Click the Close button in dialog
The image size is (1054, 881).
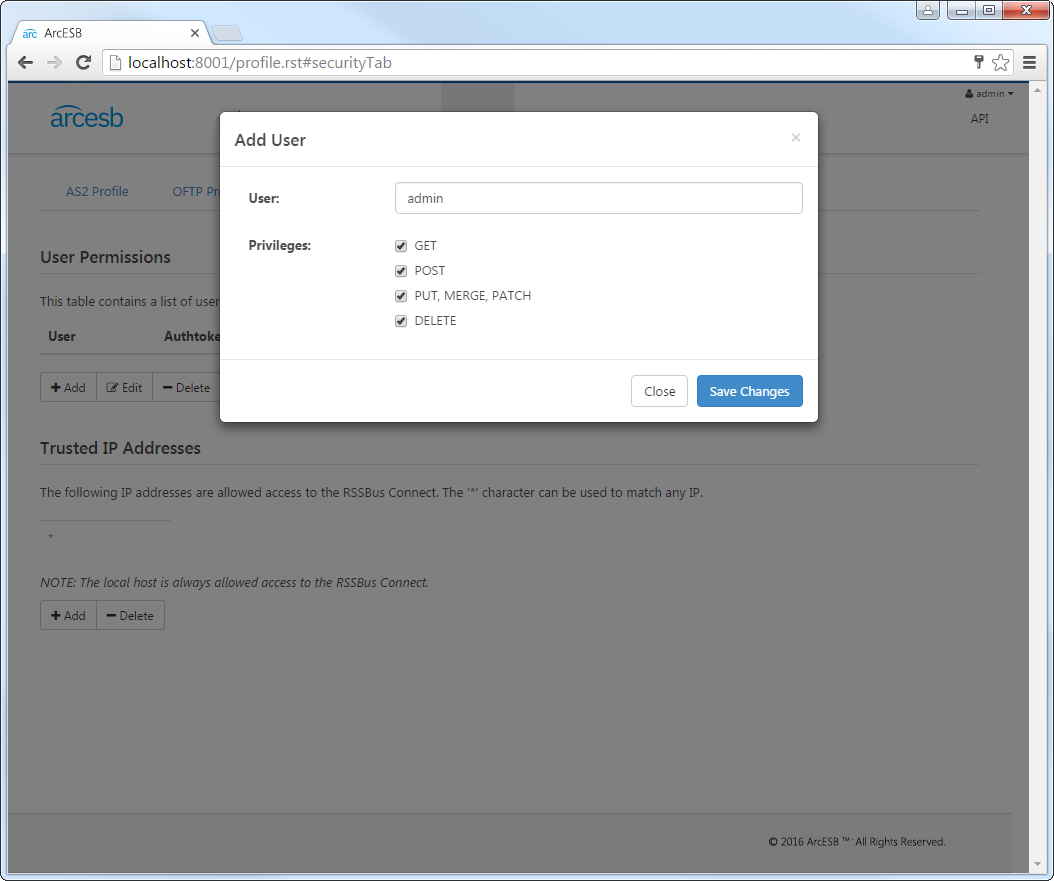point(659,391)
